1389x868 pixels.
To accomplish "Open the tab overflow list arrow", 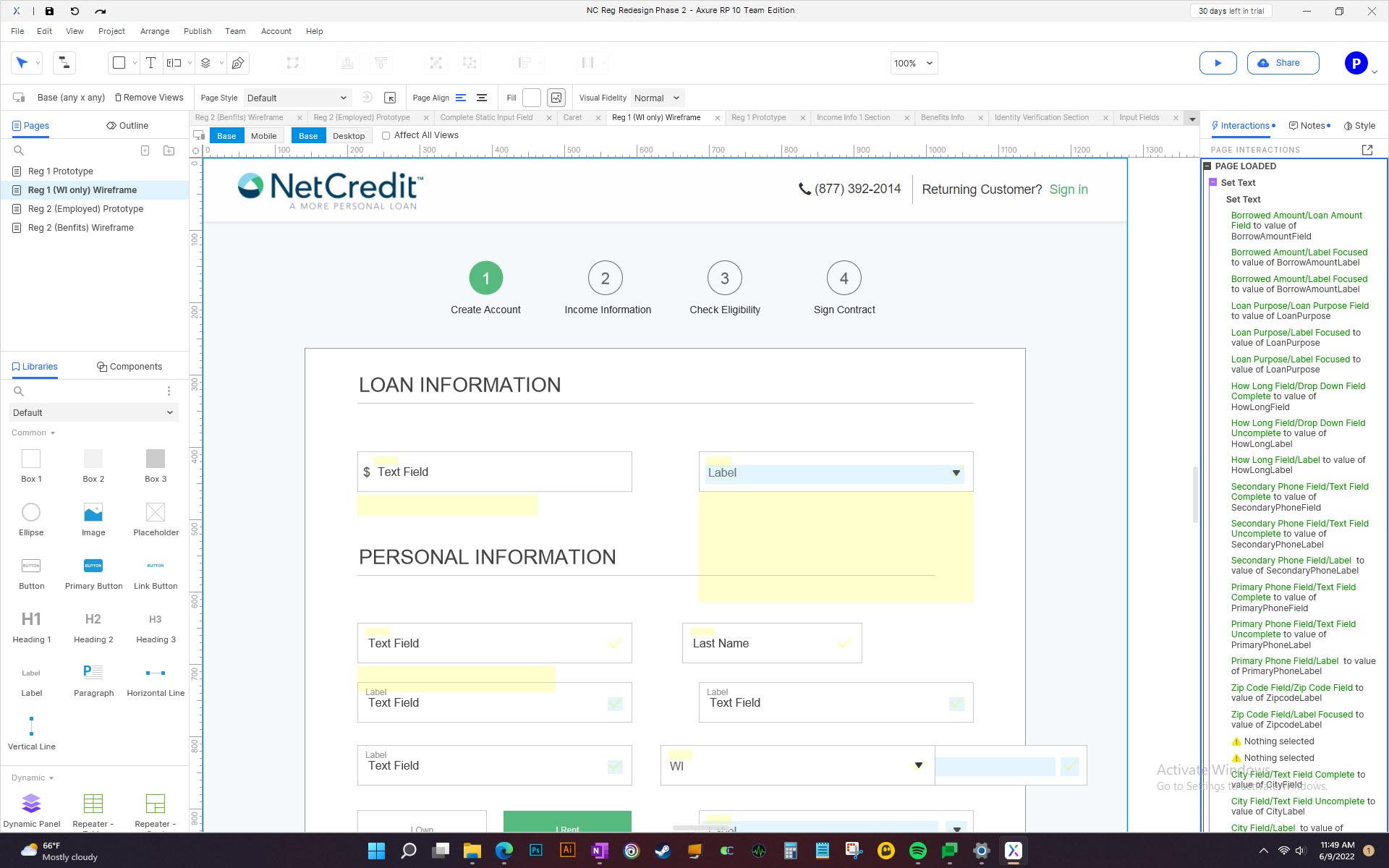I will point(1192,119).
